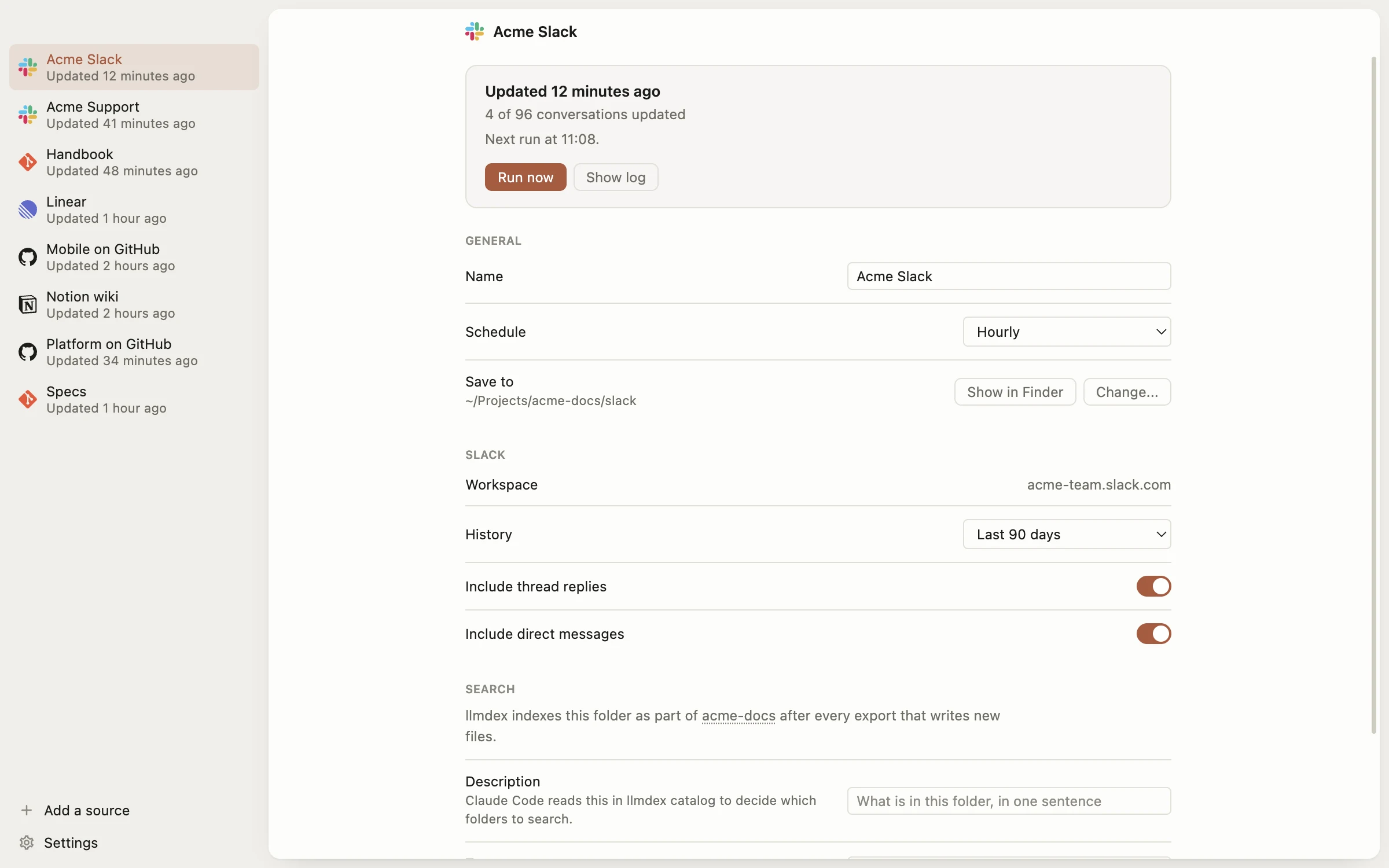Change the Save to folder

coord(1127,392)
